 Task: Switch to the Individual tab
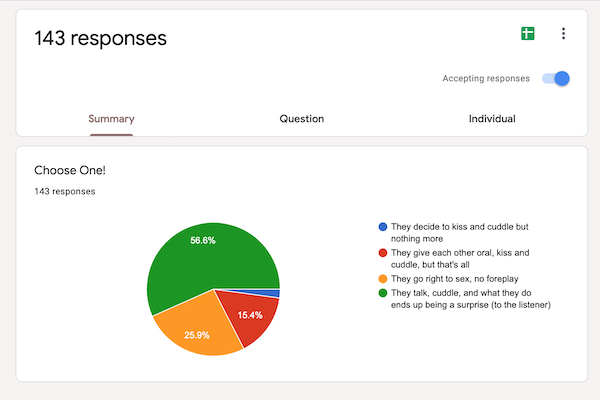492,119
